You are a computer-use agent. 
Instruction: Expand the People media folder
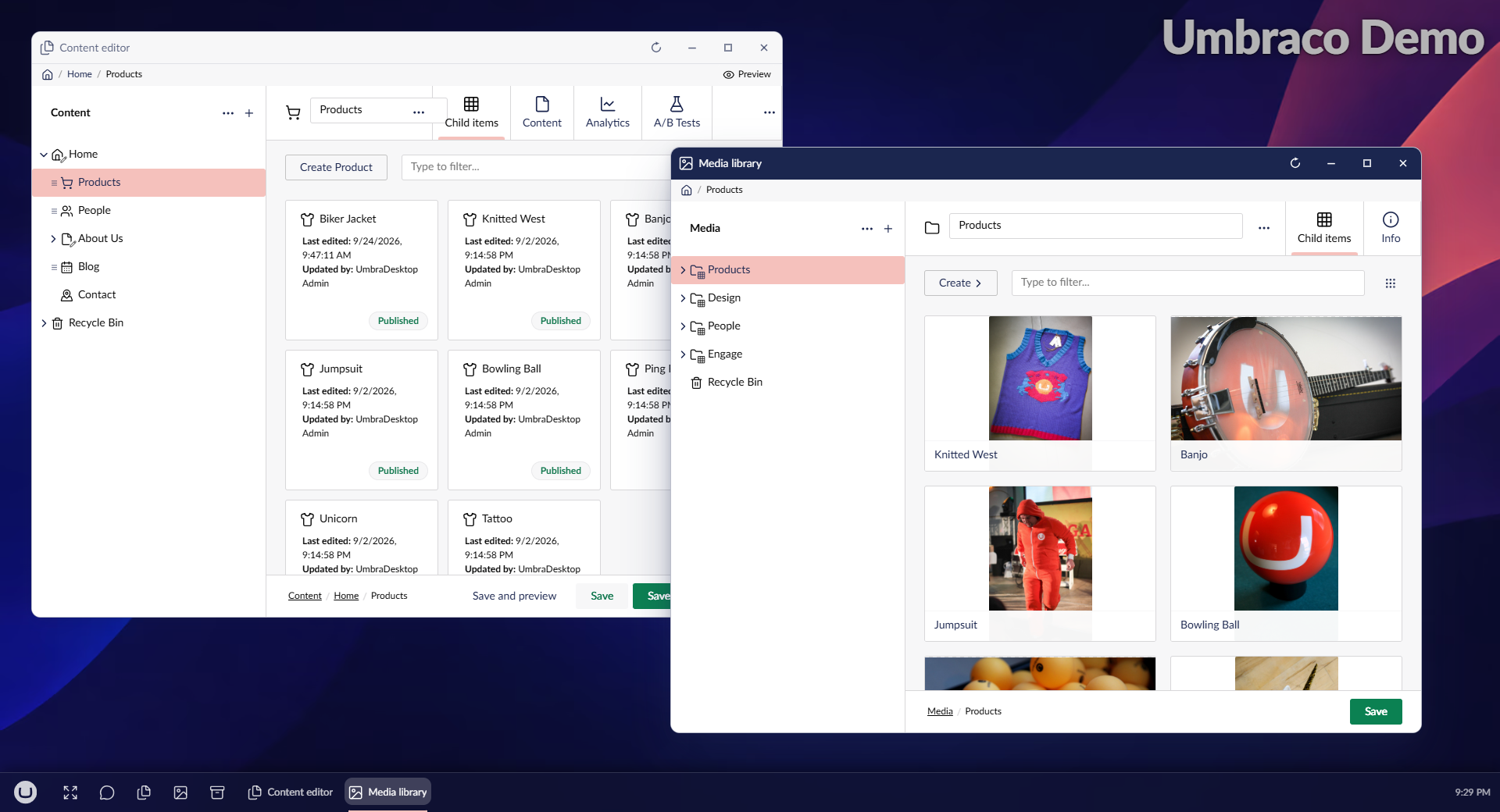tap(683, 326)
